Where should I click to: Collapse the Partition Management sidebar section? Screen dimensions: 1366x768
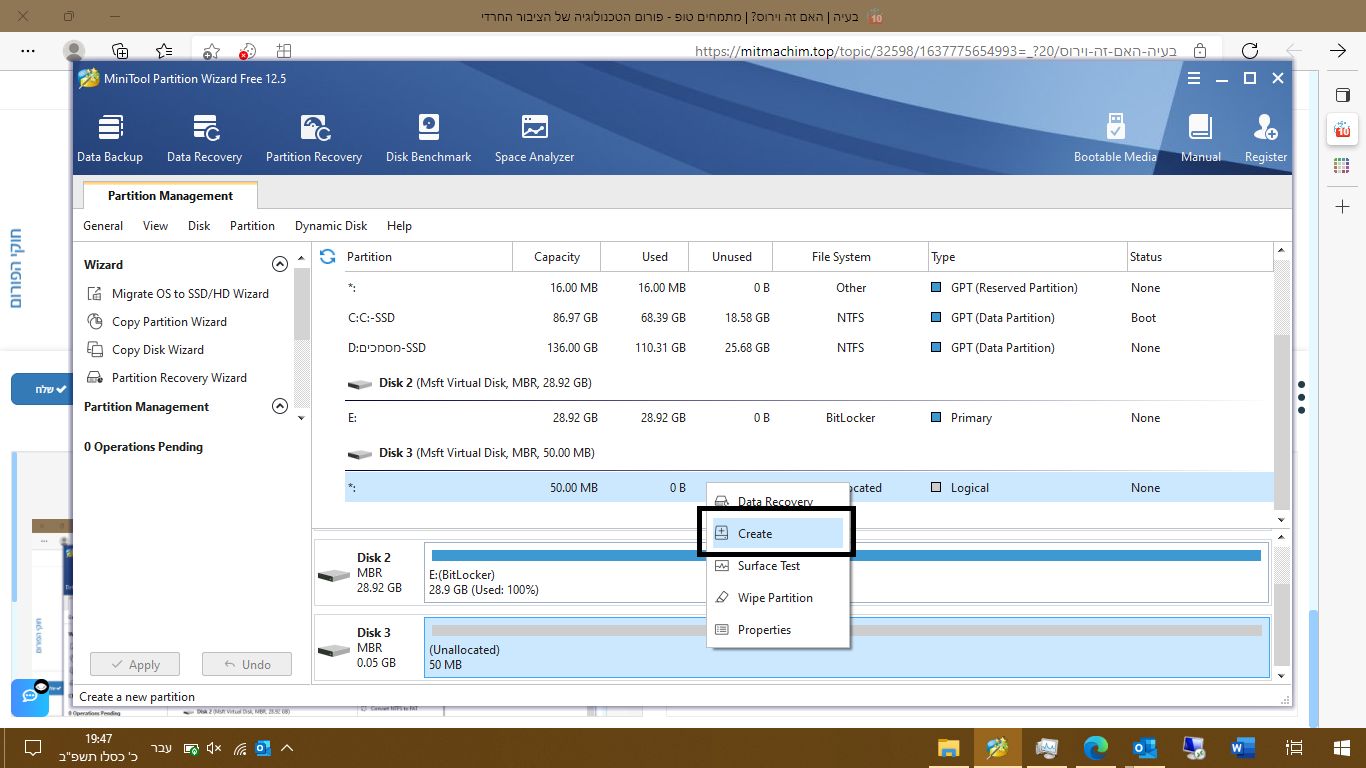click(280, 407)
